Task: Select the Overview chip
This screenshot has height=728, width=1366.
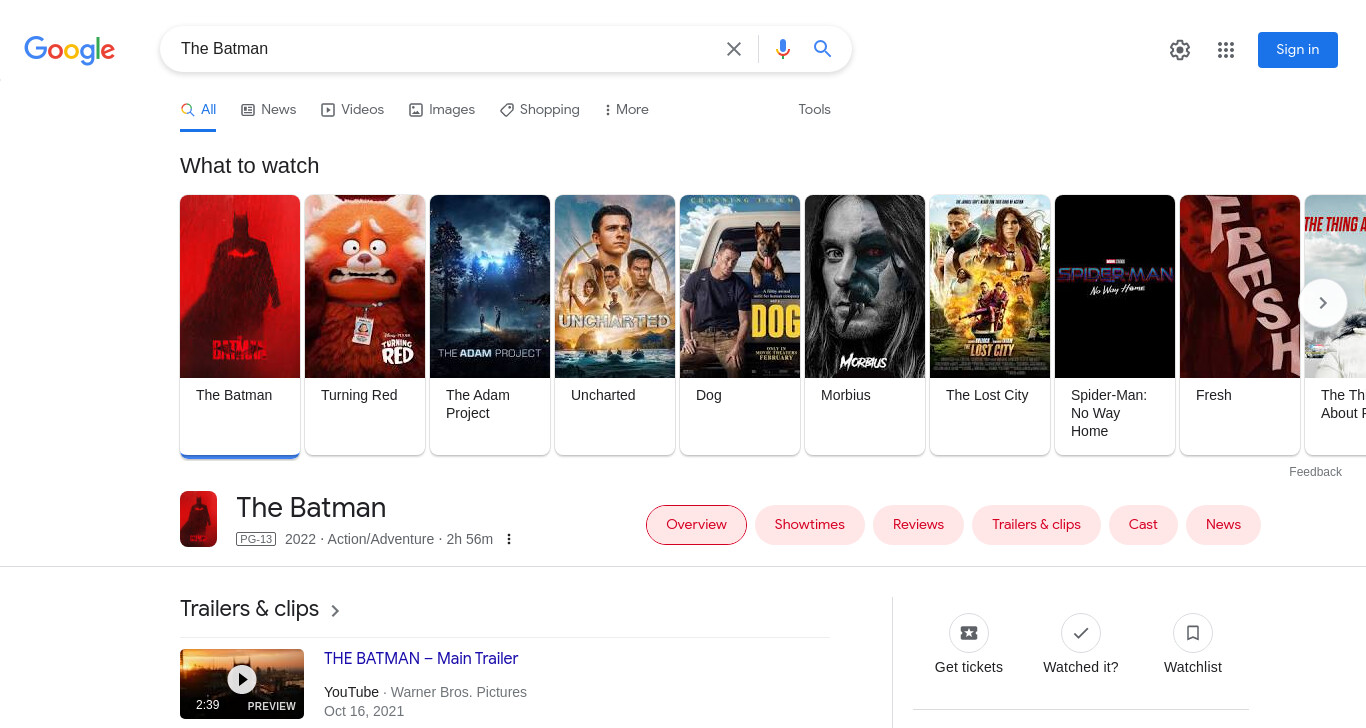Action: pyautogui.click(x=696, y=525)
